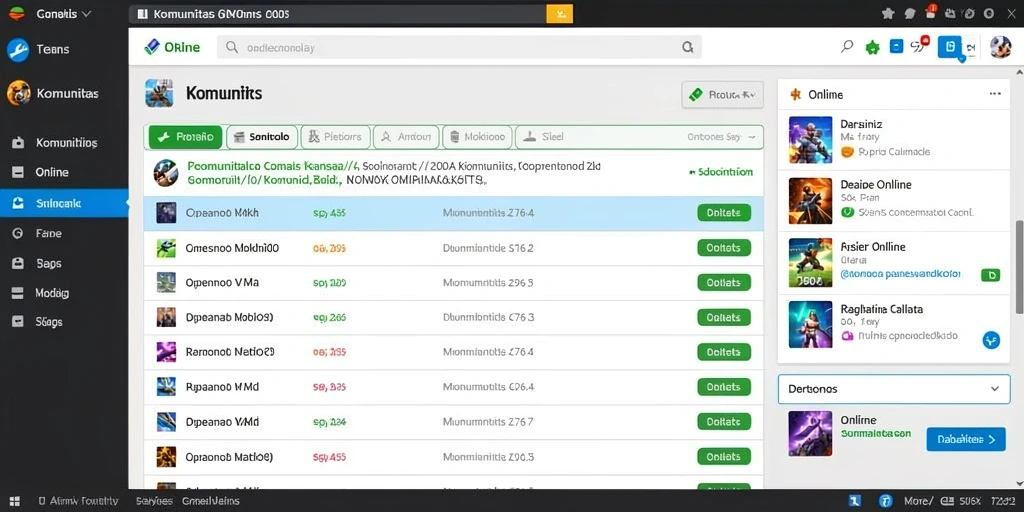Click the Komunitas title bar tab
1024x512 pixels.
(x=336, y=14)
